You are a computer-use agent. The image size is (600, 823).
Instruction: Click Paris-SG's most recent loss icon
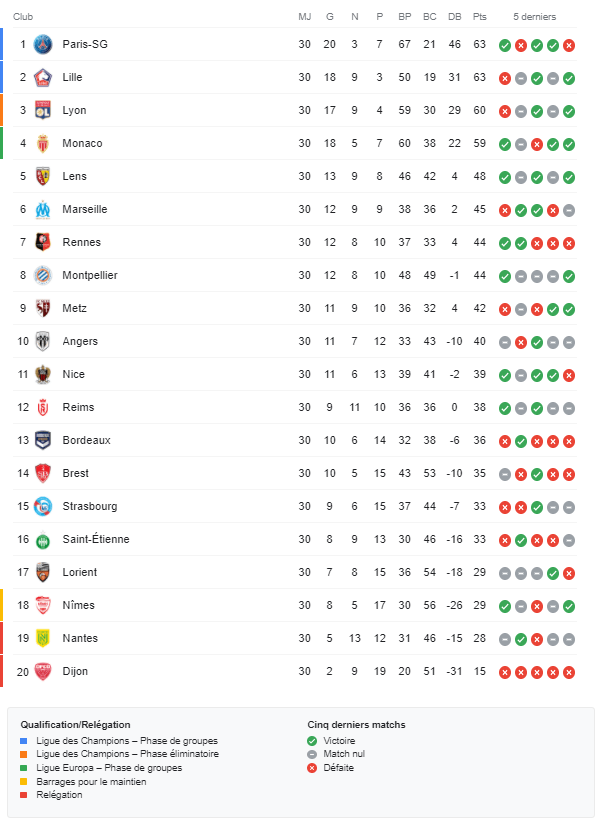[569, 46]
